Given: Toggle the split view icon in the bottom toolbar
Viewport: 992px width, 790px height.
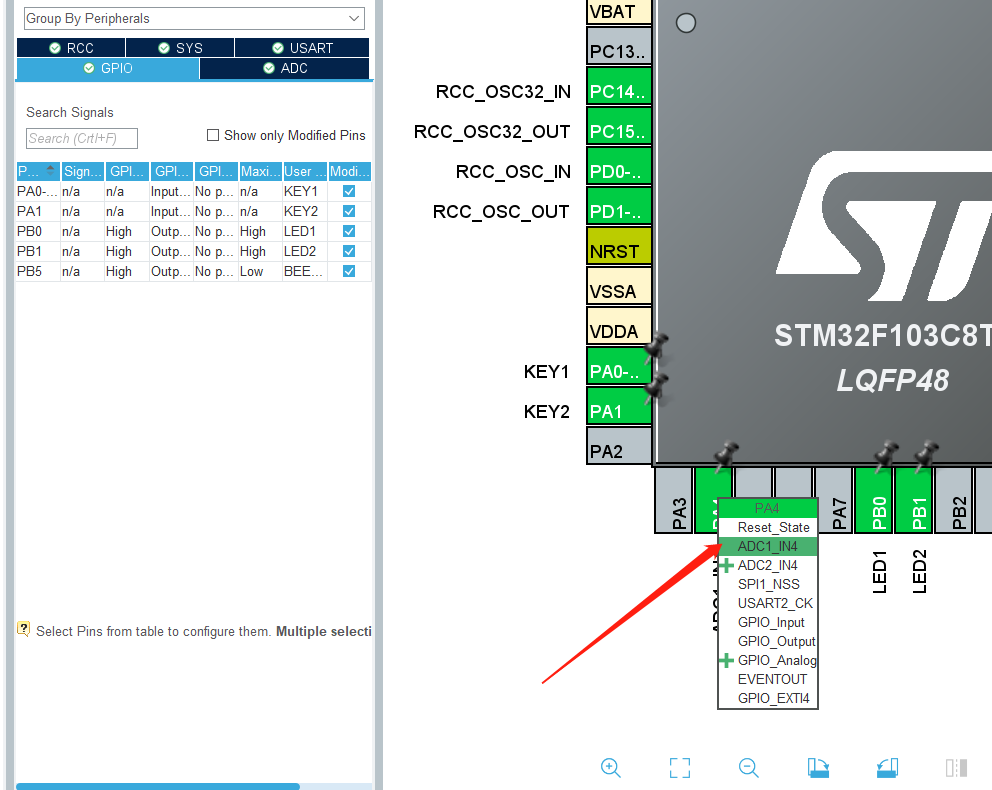Looking at the screenshot, I should tap(956, 767).
